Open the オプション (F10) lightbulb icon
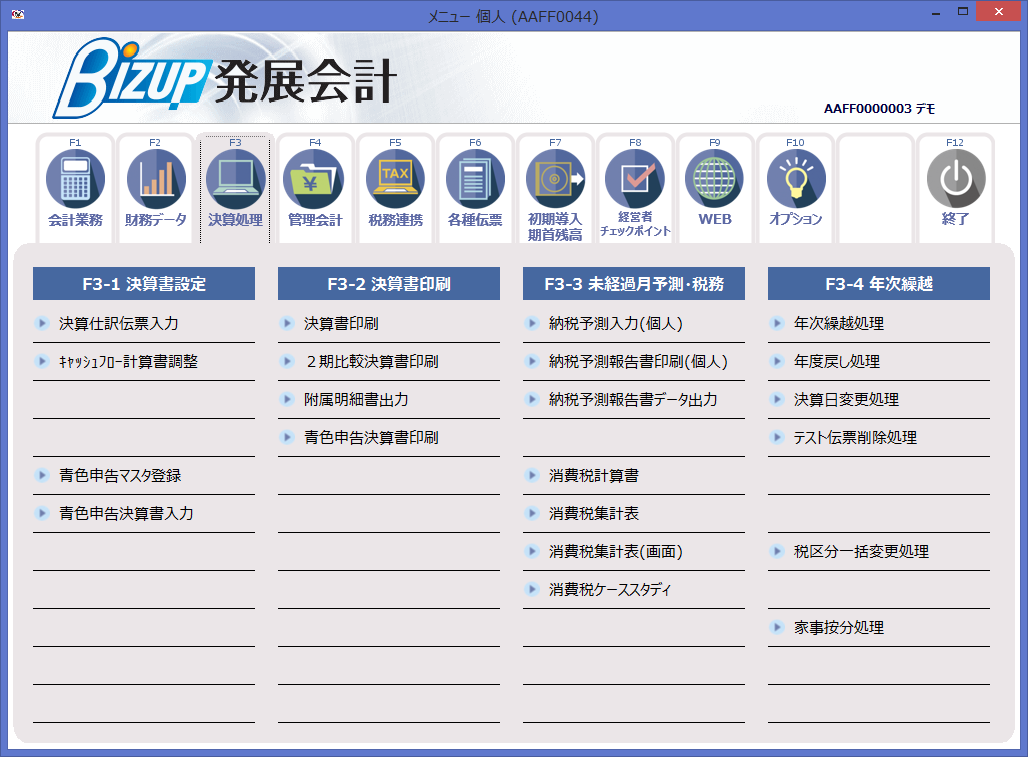The height and width of the screenshot is (757, 1028). tap(795, 185)
